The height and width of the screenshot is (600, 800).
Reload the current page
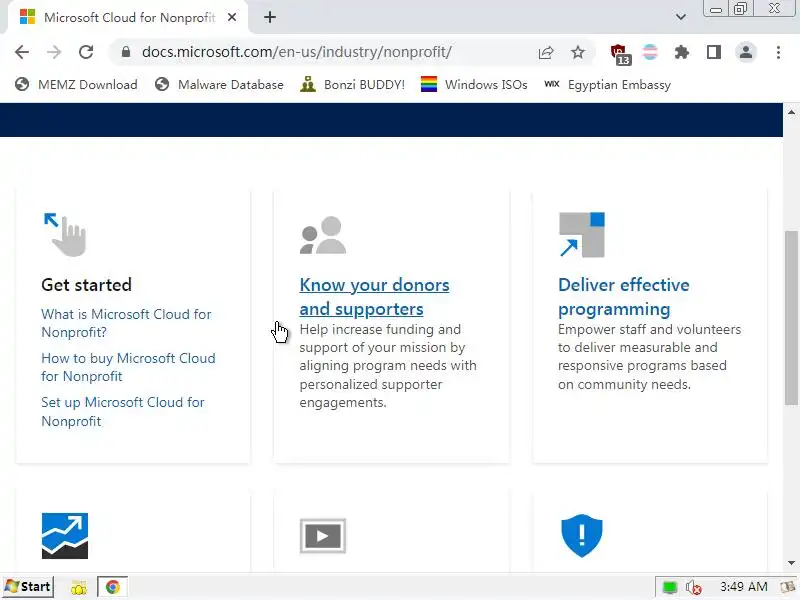(86, 52)
